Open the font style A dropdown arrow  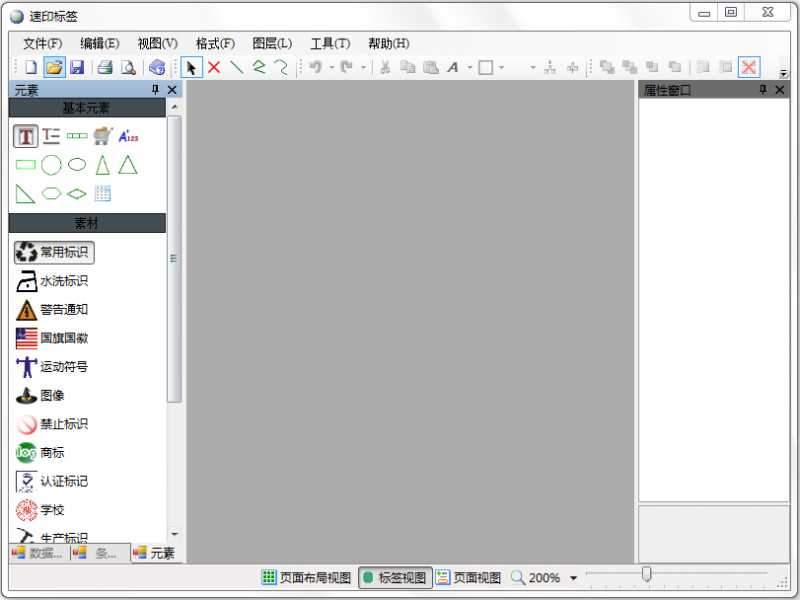[x=469, y=68]
